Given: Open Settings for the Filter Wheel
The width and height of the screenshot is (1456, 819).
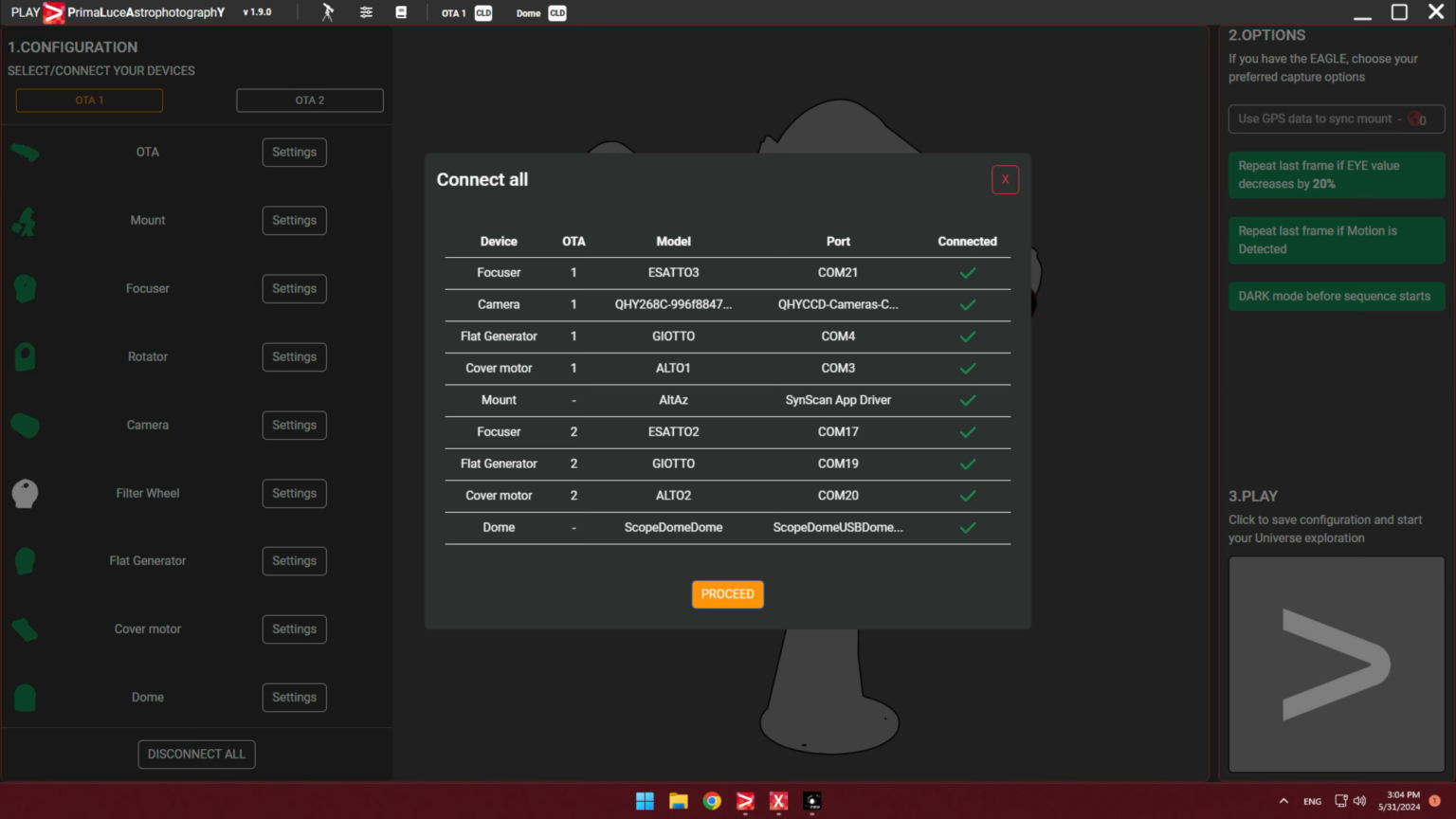Looking at the screenshot, I should (294, 493).
